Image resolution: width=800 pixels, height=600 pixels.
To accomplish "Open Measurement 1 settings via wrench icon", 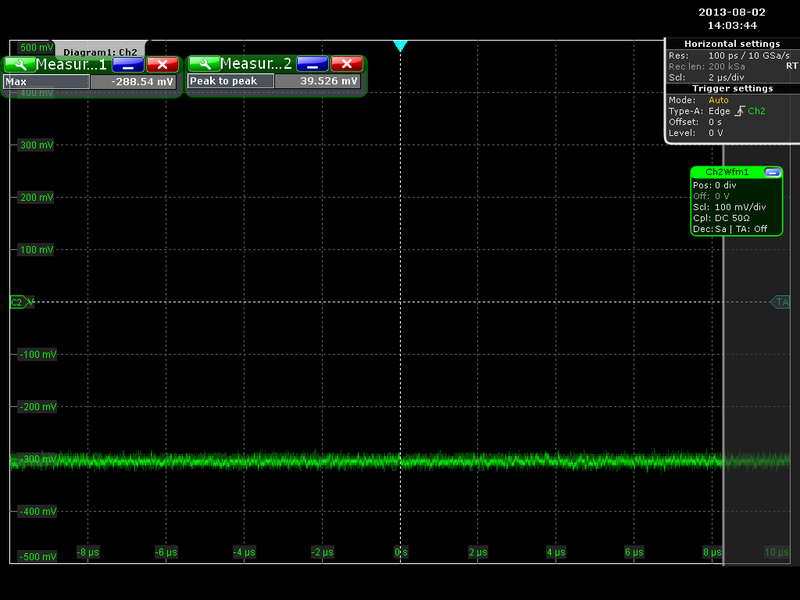I will click(19, 64).
